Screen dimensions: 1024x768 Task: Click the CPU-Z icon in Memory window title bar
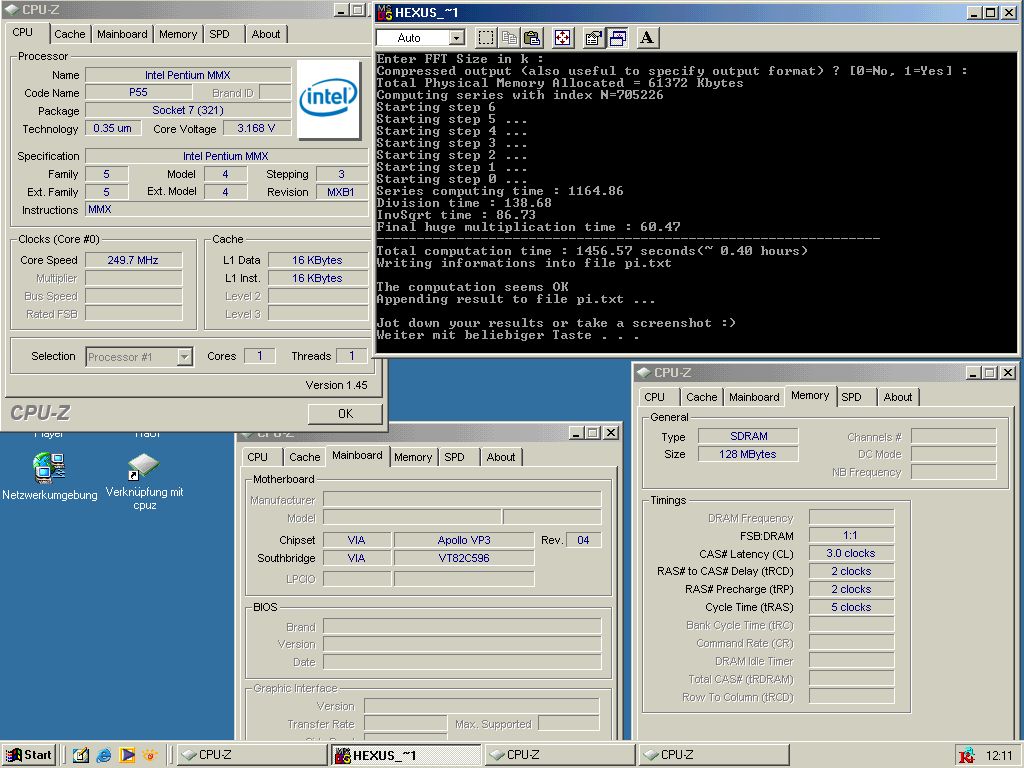coord(644,372)
